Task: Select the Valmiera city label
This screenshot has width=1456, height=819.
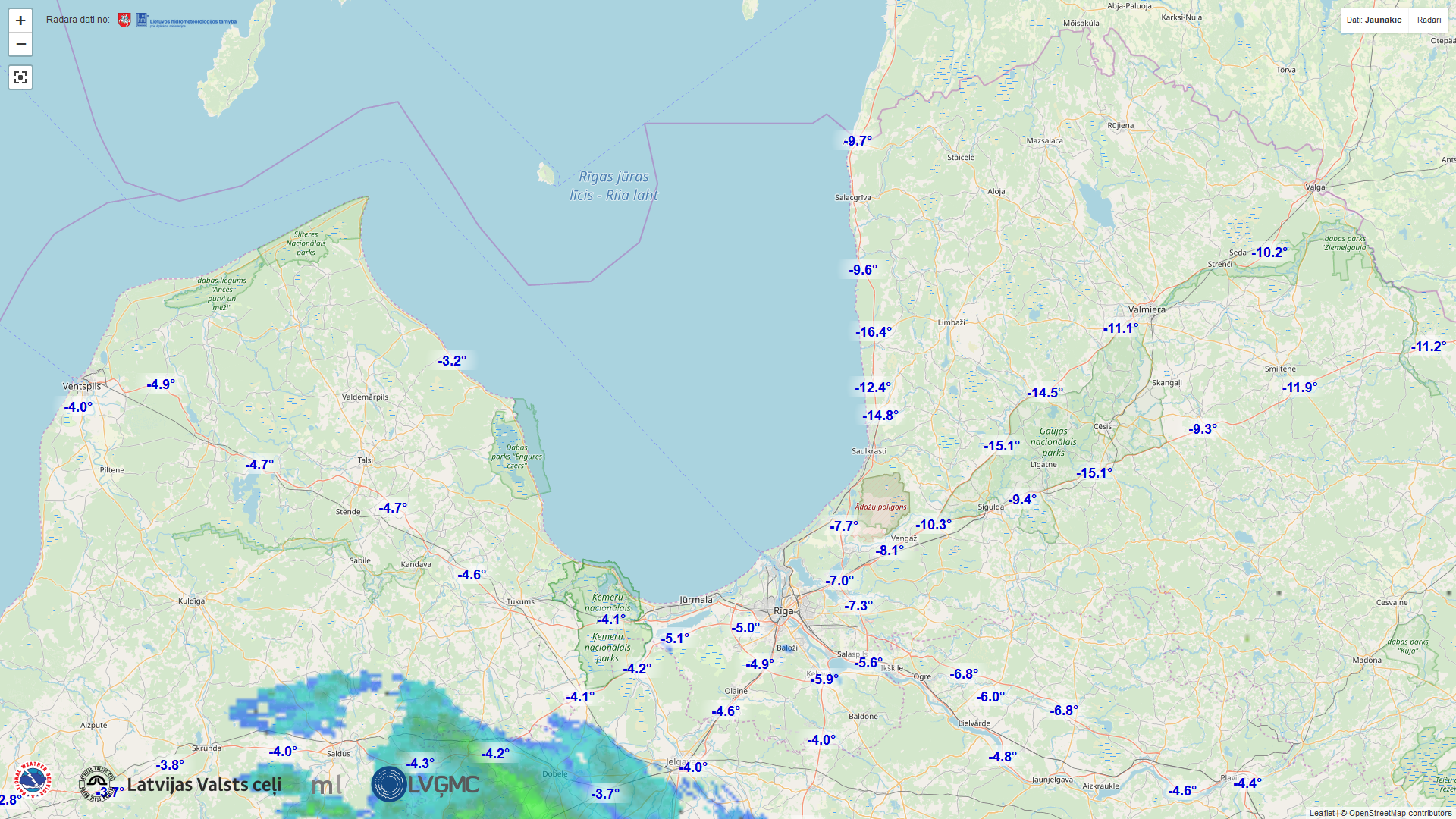Action: tap(1147, 309)
